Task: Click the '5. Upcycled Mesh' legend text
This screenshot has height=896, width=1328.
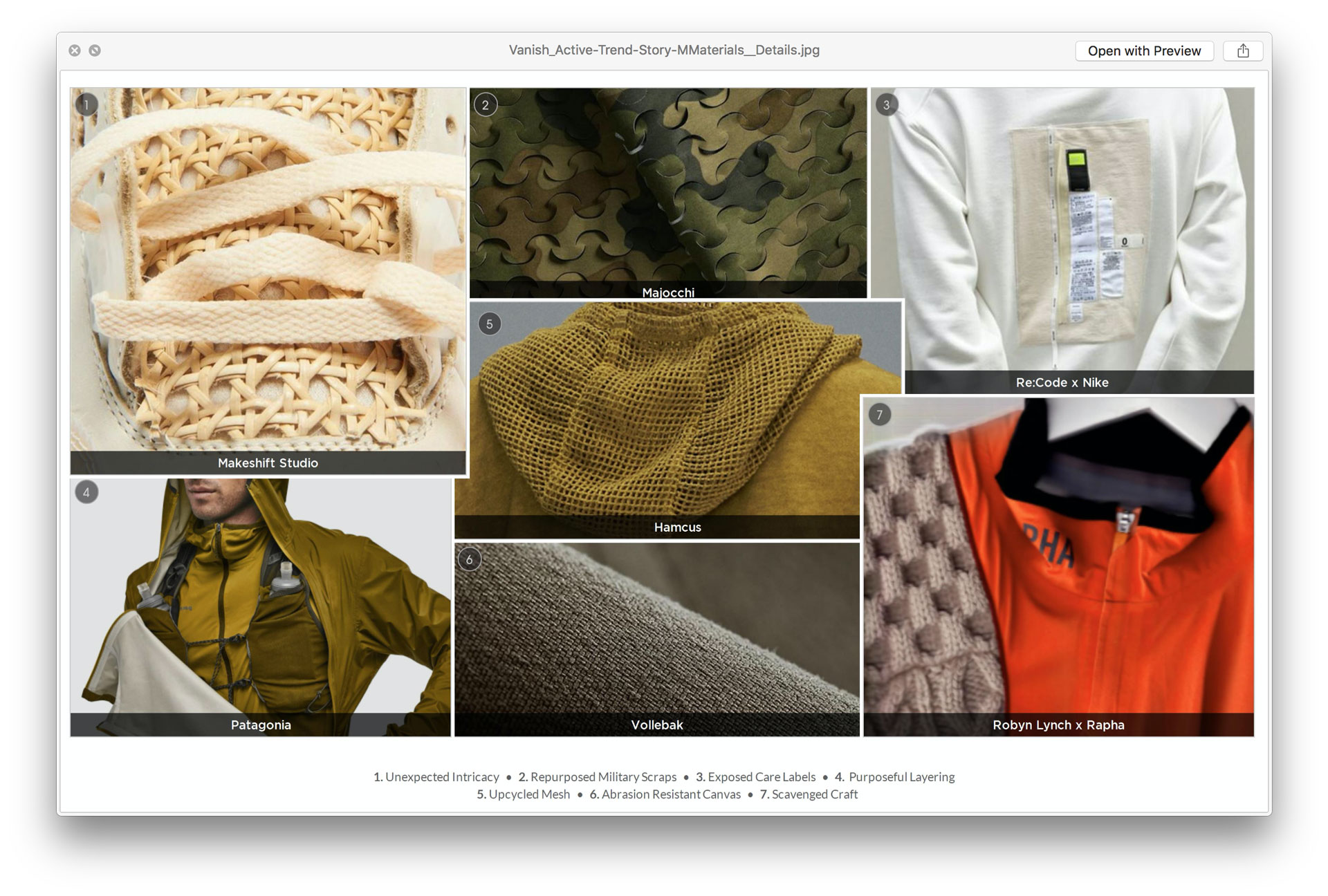Action: click(524, 794)
